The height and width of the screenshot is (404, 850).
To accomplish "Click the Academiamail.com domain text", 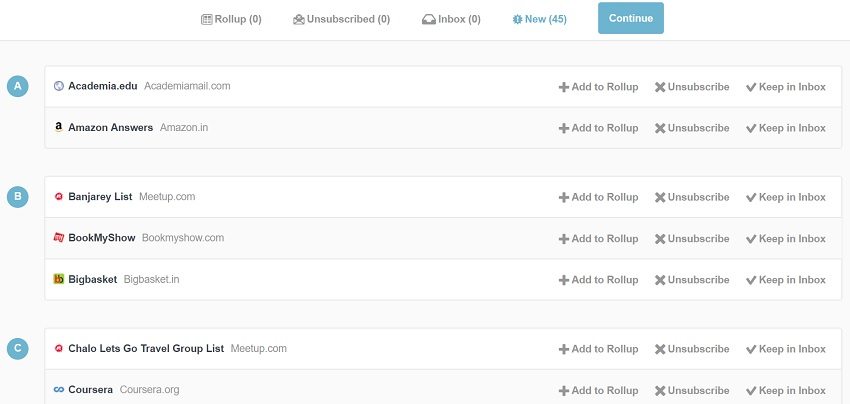I will pos(187,86).
